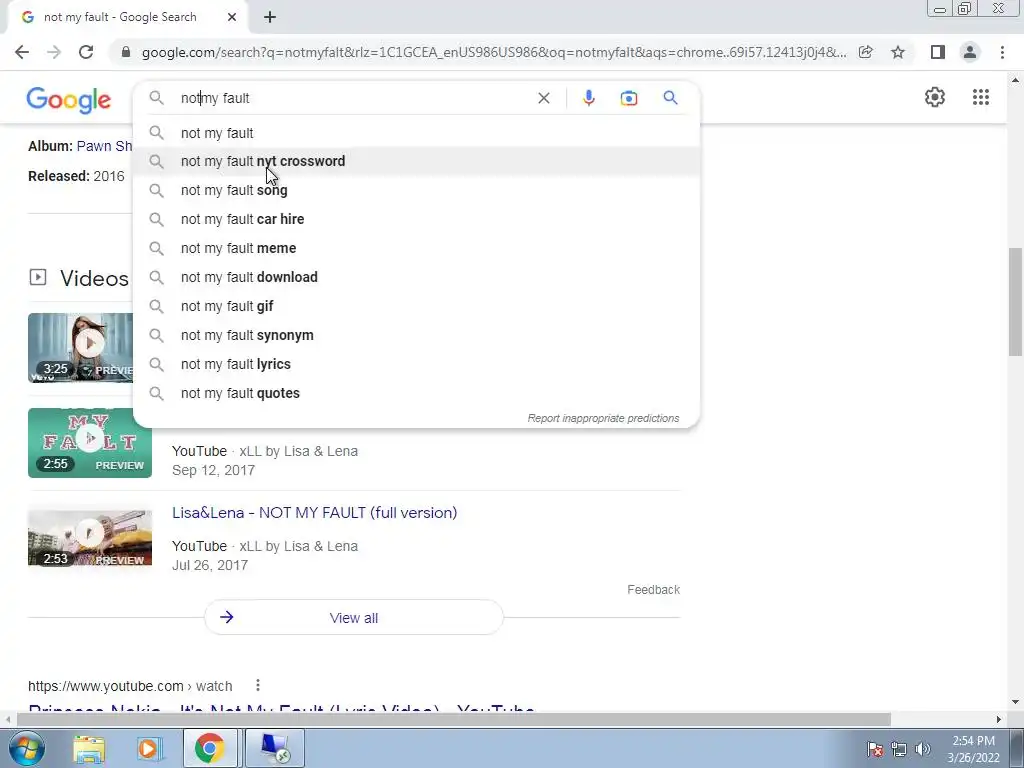Open Action Center flag in system tray
The image size is (1024, 768).
[874, 749]
